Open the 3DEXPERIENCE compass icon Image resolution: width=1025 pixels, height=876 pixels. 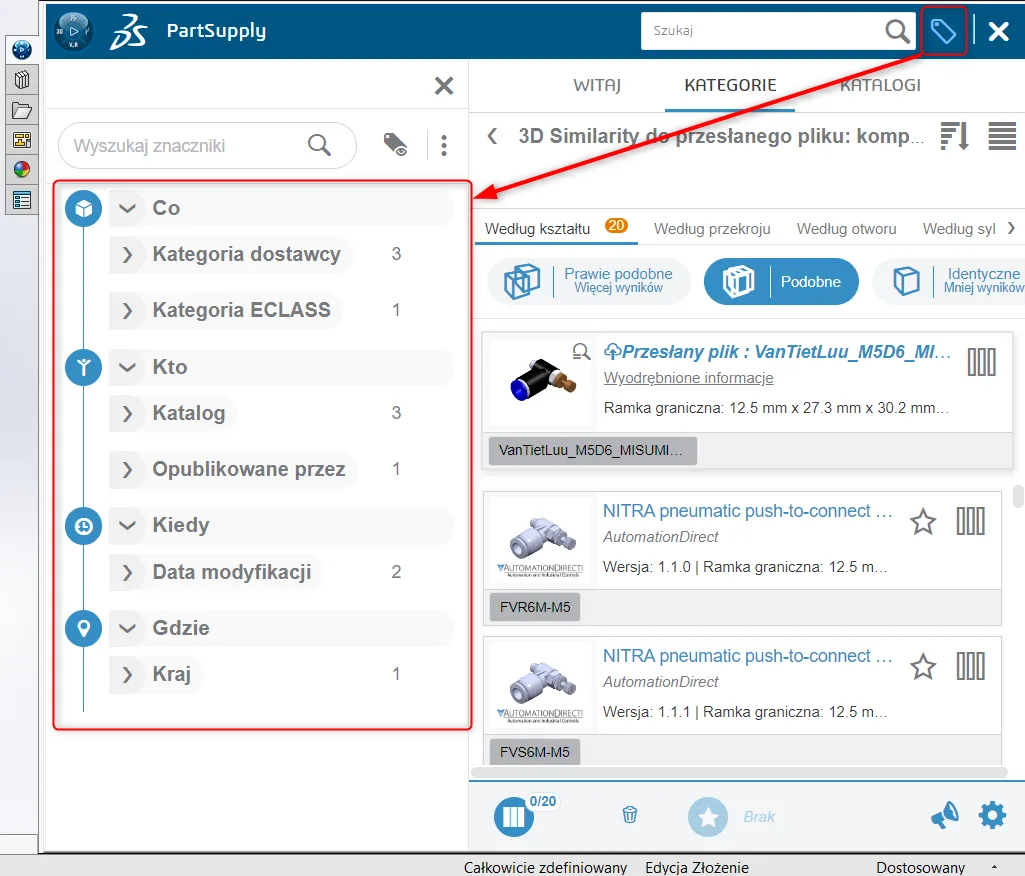(x=73, y=31)
